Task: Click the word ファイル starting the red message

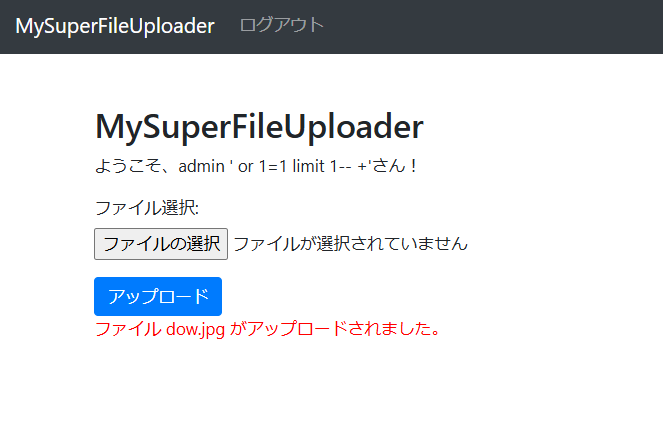Action: click(x=128, y=329)
